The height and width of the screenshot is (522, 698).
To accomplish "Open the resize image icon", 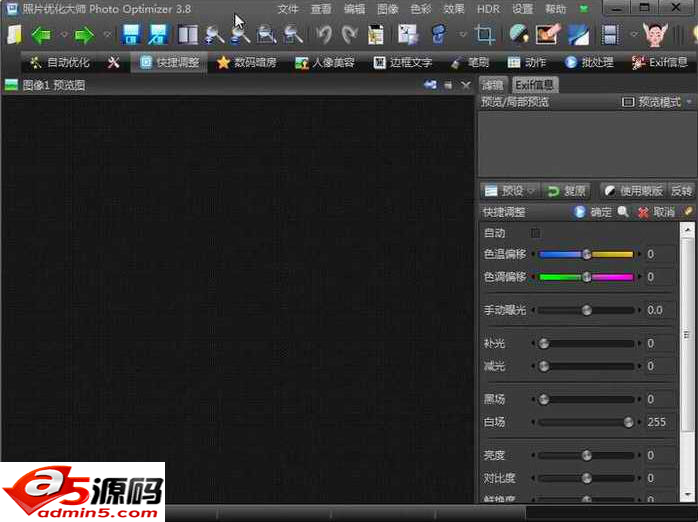I will tap(408, 35).
